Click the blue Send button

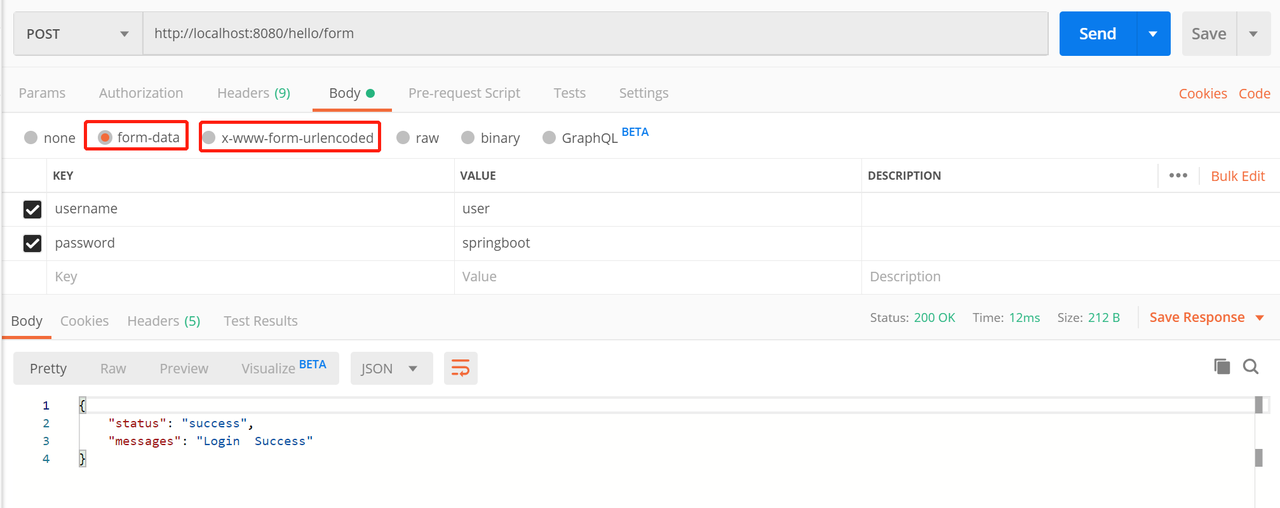tap(1097, 33)
